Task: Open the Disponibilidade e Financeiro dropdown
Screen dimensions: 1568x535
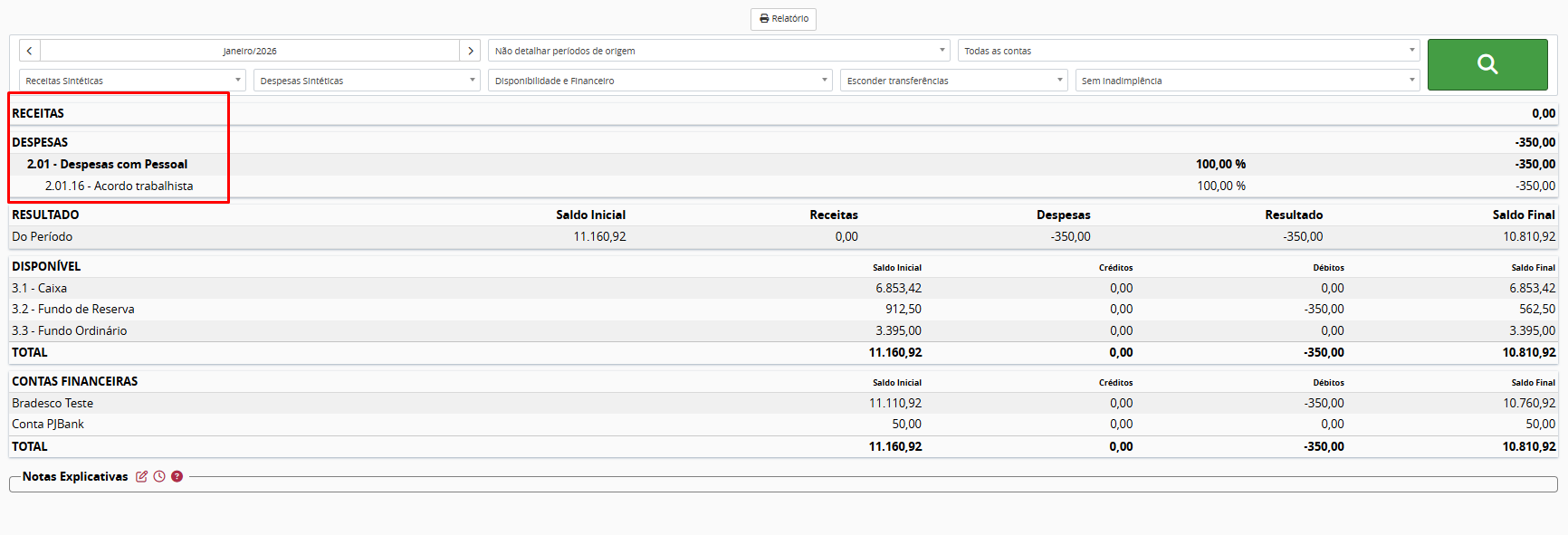Action: (659, 81)
